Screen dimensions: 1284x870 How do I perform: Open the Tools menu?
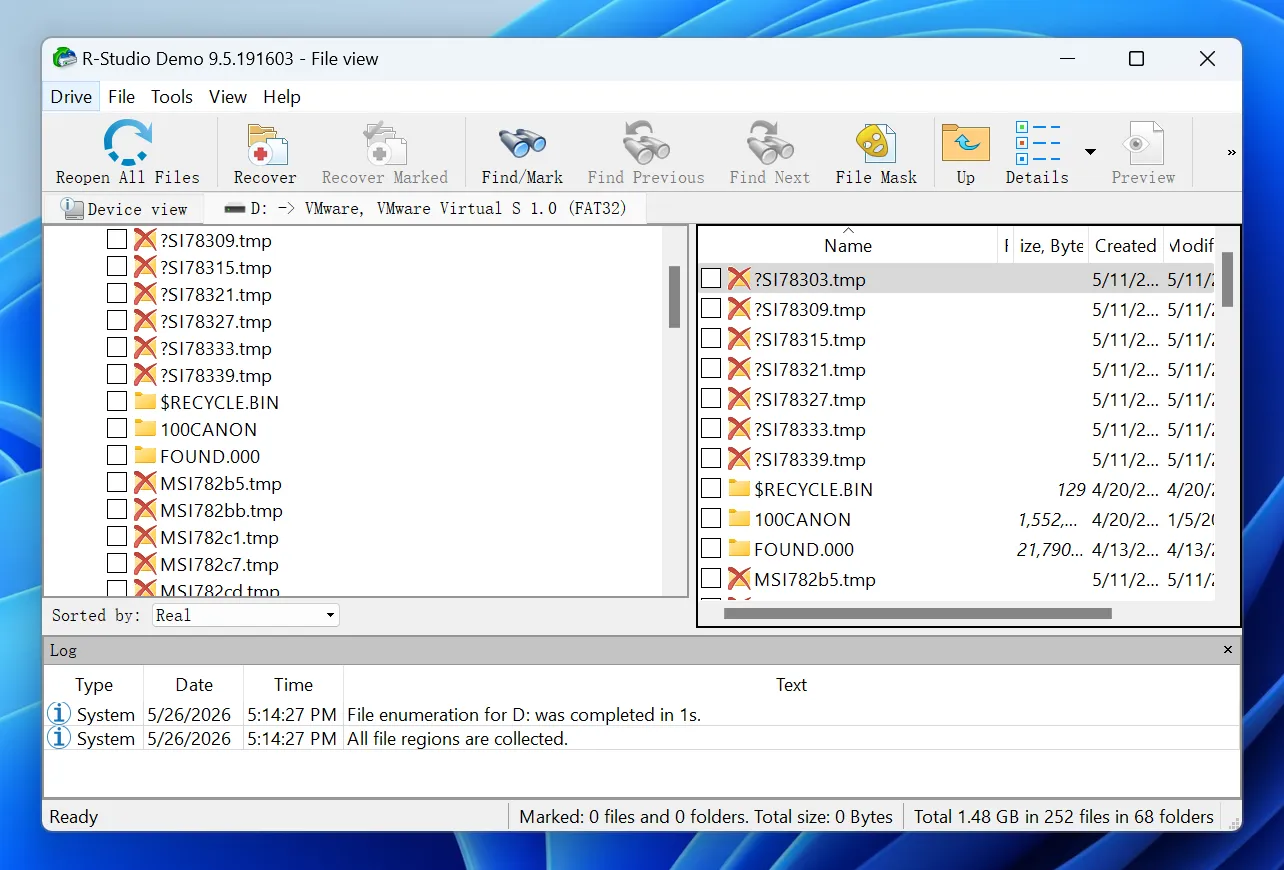[x=172, y=97]
